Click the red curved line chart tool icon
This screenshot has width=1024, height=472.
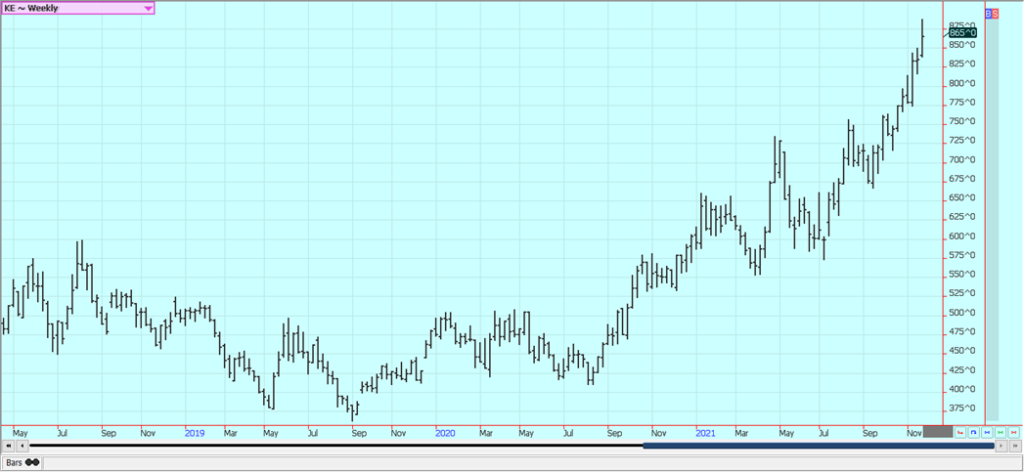[960, 432]
